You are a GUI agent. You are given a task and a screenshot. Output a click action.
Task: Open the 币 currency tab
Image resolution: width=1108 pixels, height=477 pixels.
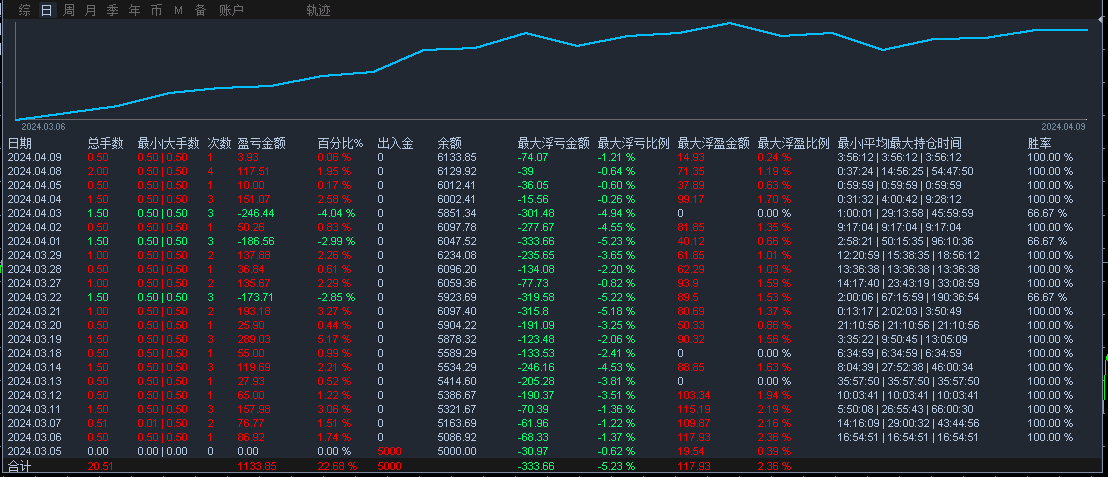156,10
